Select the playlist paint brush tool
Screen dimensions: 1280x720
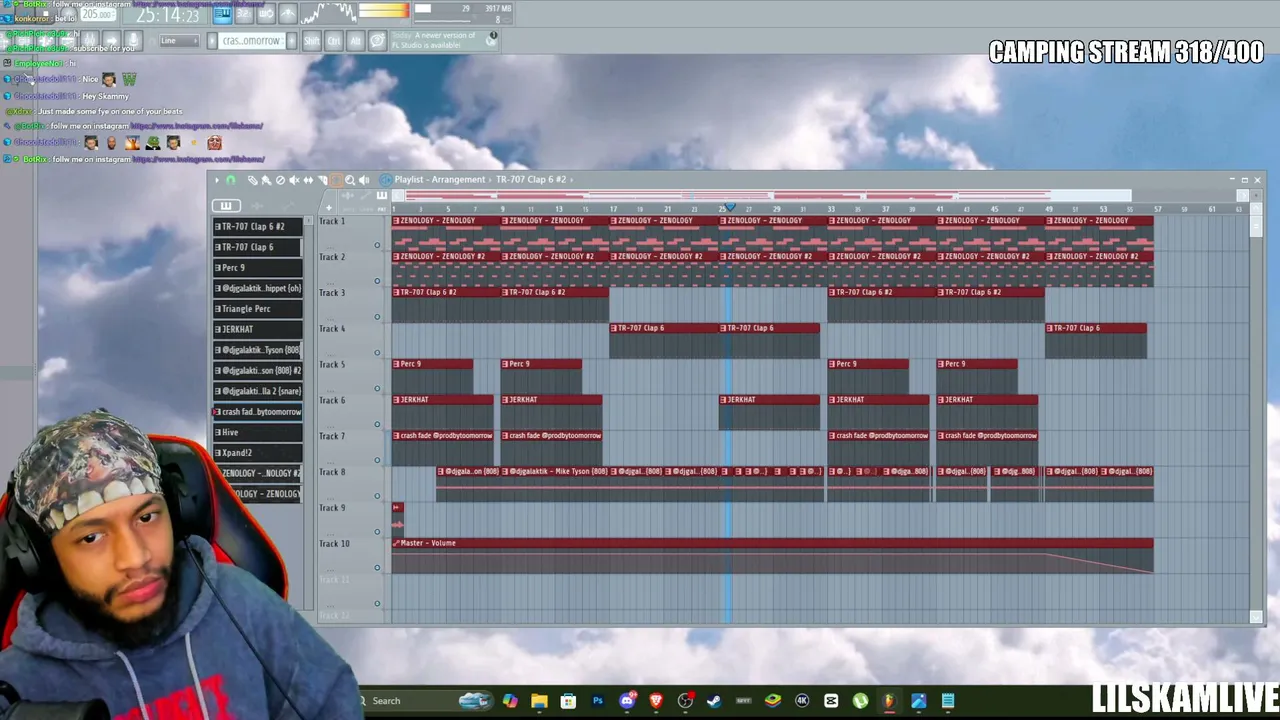266,180
